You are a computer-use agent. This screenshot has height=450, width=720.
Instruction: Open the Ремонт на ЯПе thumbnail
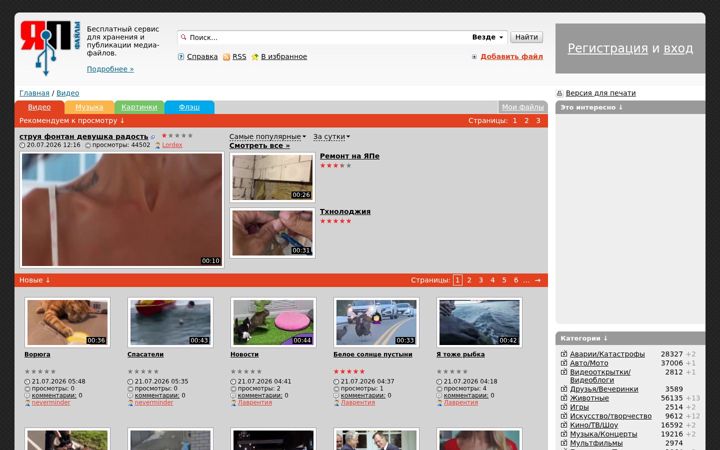click(x=272, y=177)
